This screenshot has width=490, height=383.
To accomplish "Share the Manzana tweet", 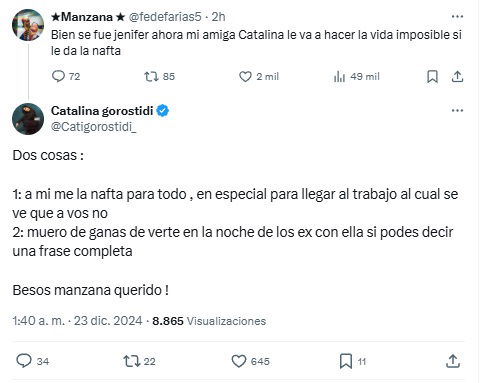I will 457,77.
